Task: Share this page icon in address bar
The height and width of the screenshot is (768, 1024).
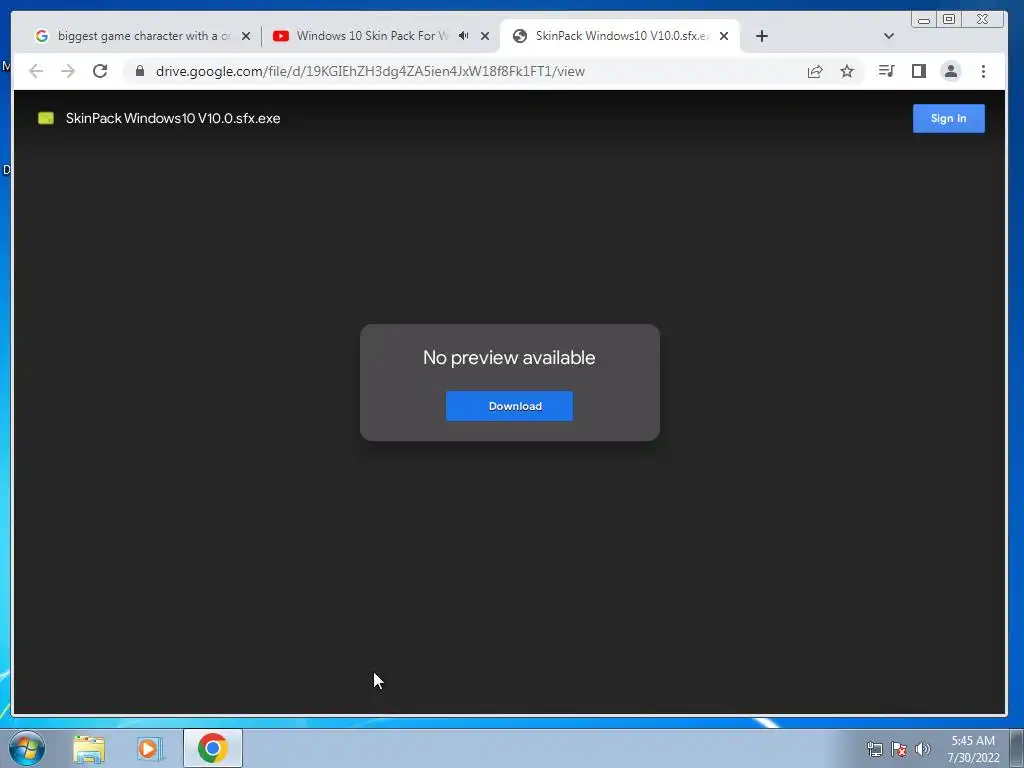Action: 815,71
